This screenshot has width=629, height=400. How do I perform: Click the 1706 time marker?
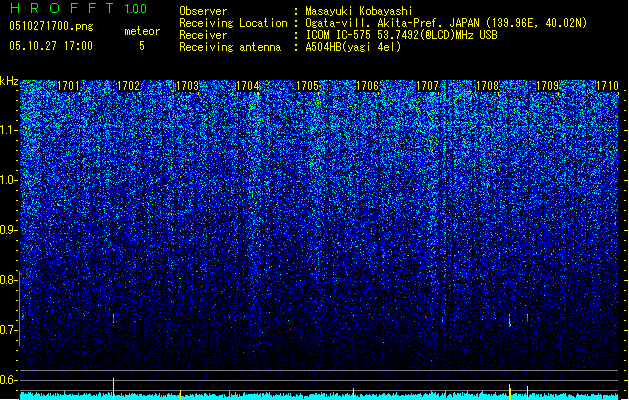[368, 86]
